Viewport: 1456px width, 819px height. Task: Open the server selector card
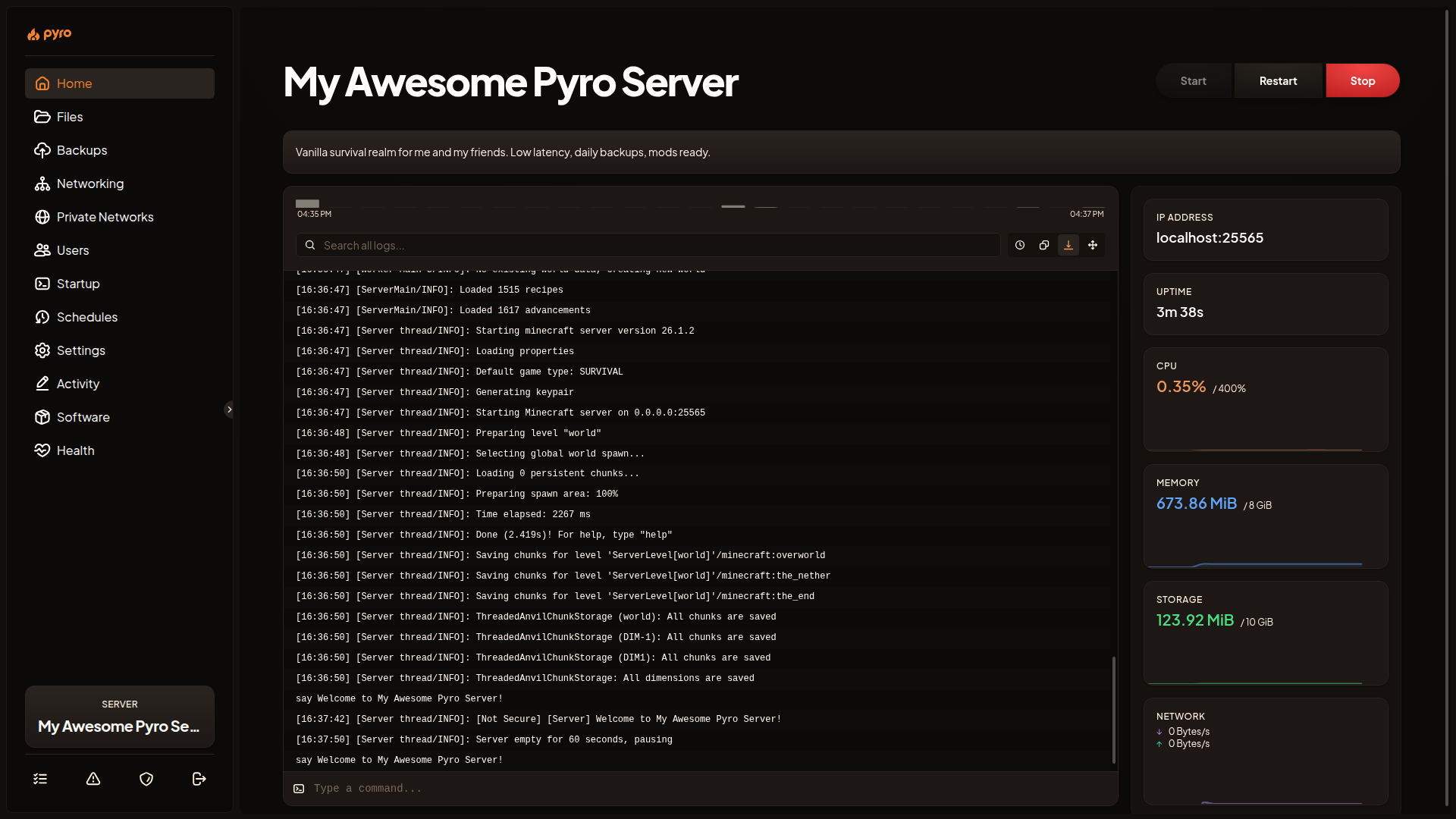point(120,717)
